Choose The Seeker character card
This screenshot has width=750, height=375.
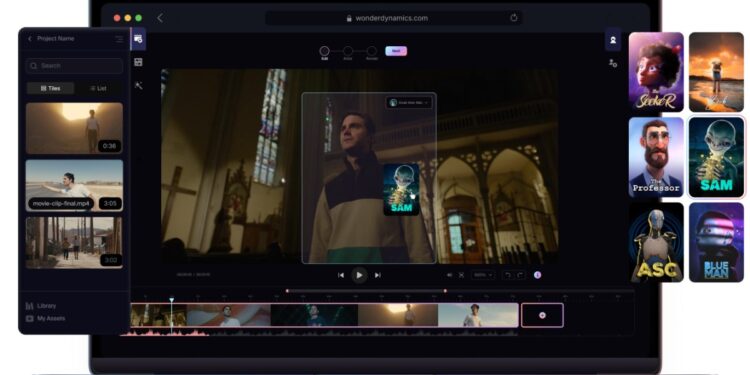tap(656, 72)
